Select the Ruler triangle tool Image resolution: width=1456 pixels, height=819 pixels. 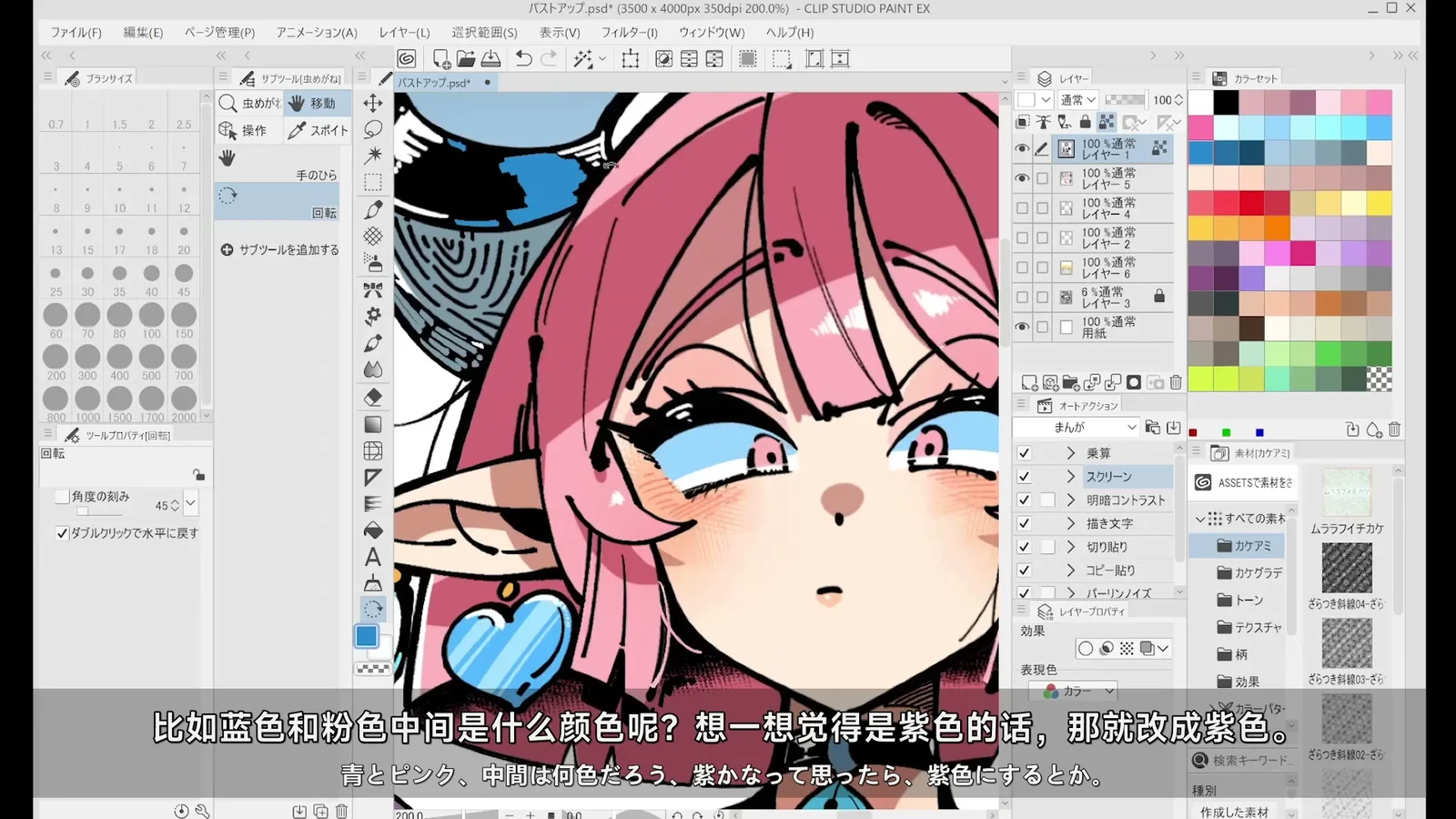click(373, 477)
